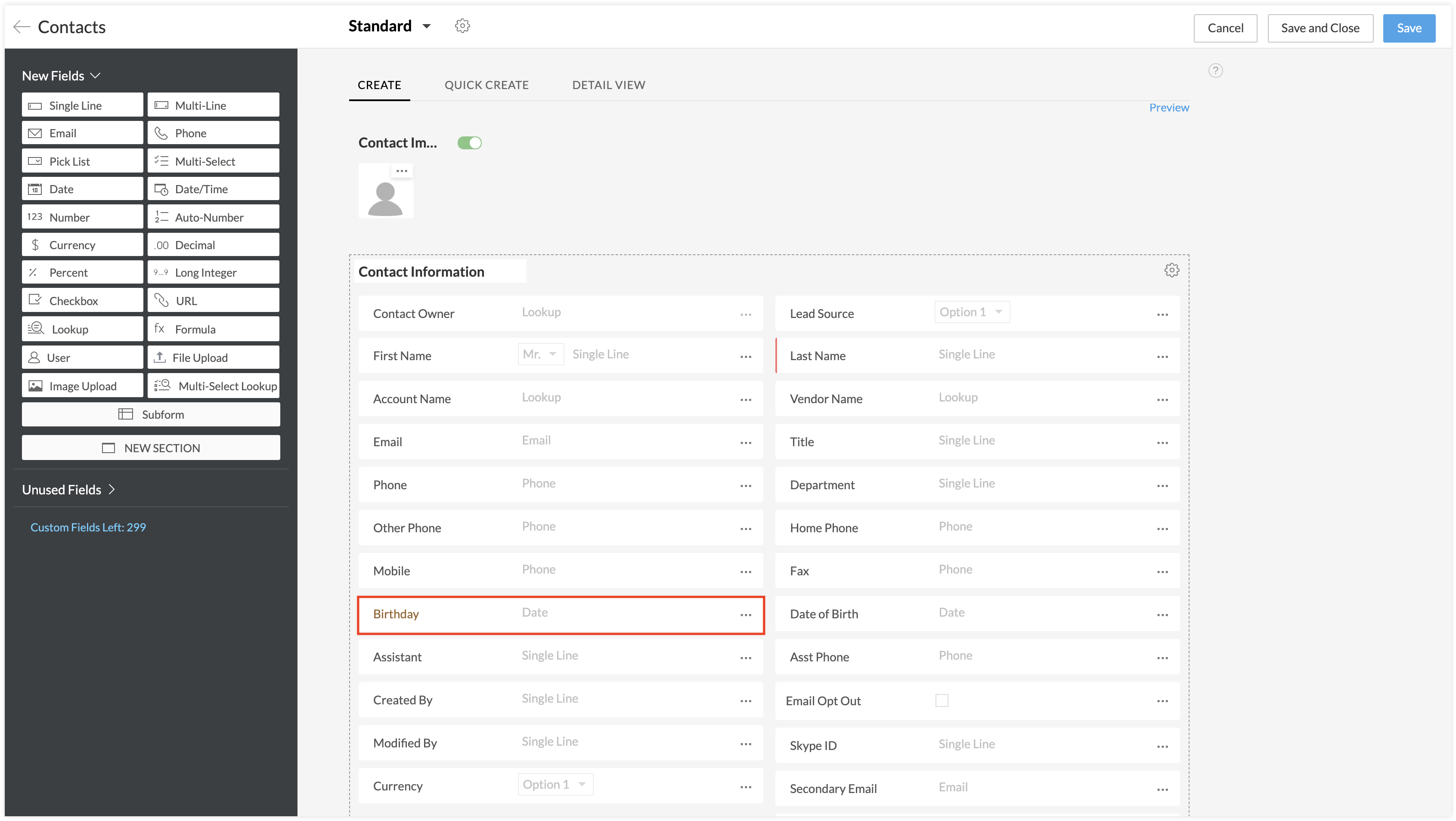Click the Save and Close button
Screen dimensions: 1456x821
point(1320,28)
